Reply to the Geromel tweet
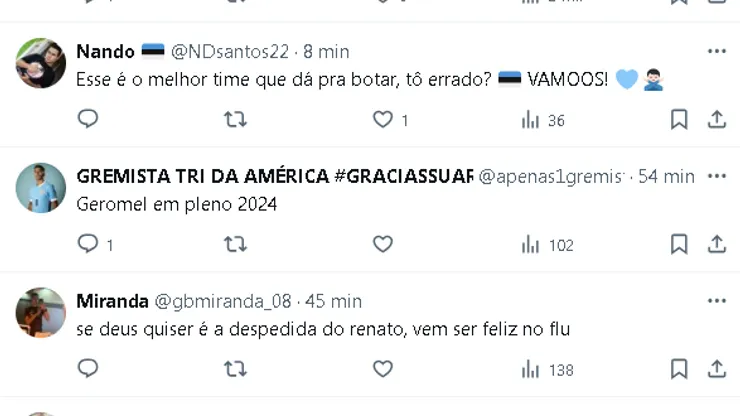Viewport: 740px width, 416px height. click(x=88, y=244)
